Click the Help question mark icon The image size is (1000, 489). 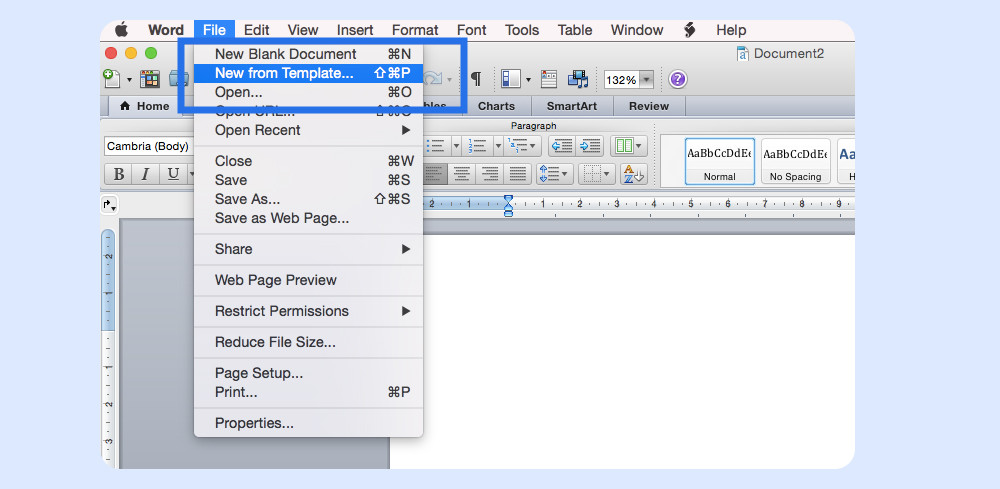click(x=677, y=79)
